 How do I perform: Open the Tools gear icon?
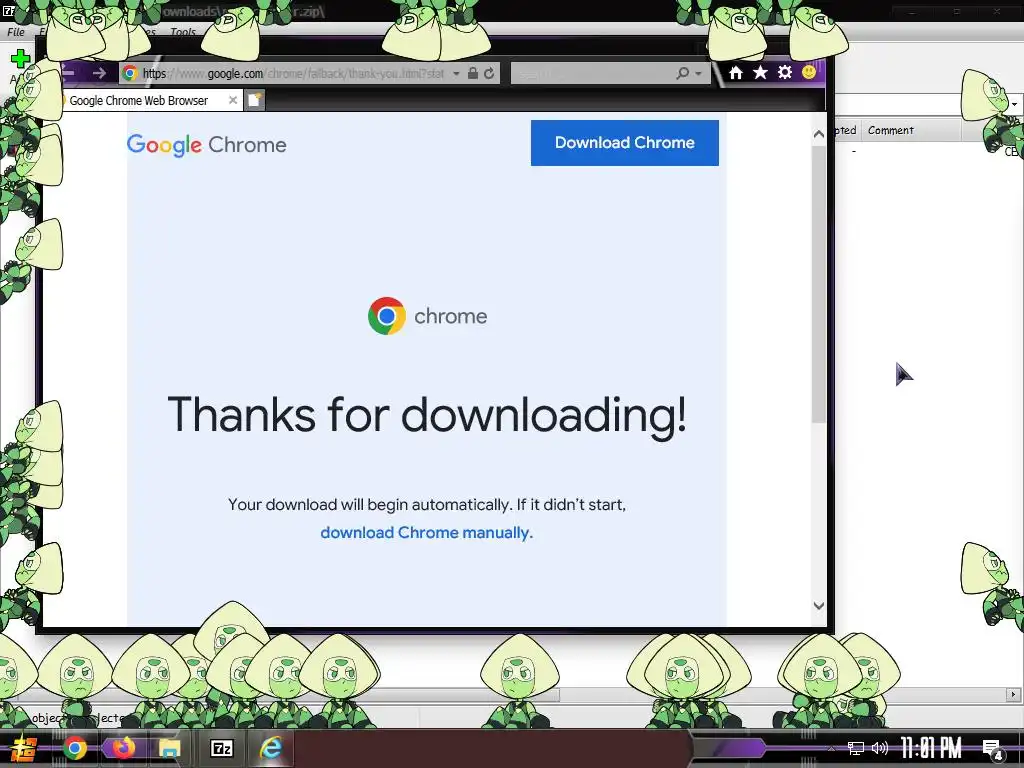point(785,72)
